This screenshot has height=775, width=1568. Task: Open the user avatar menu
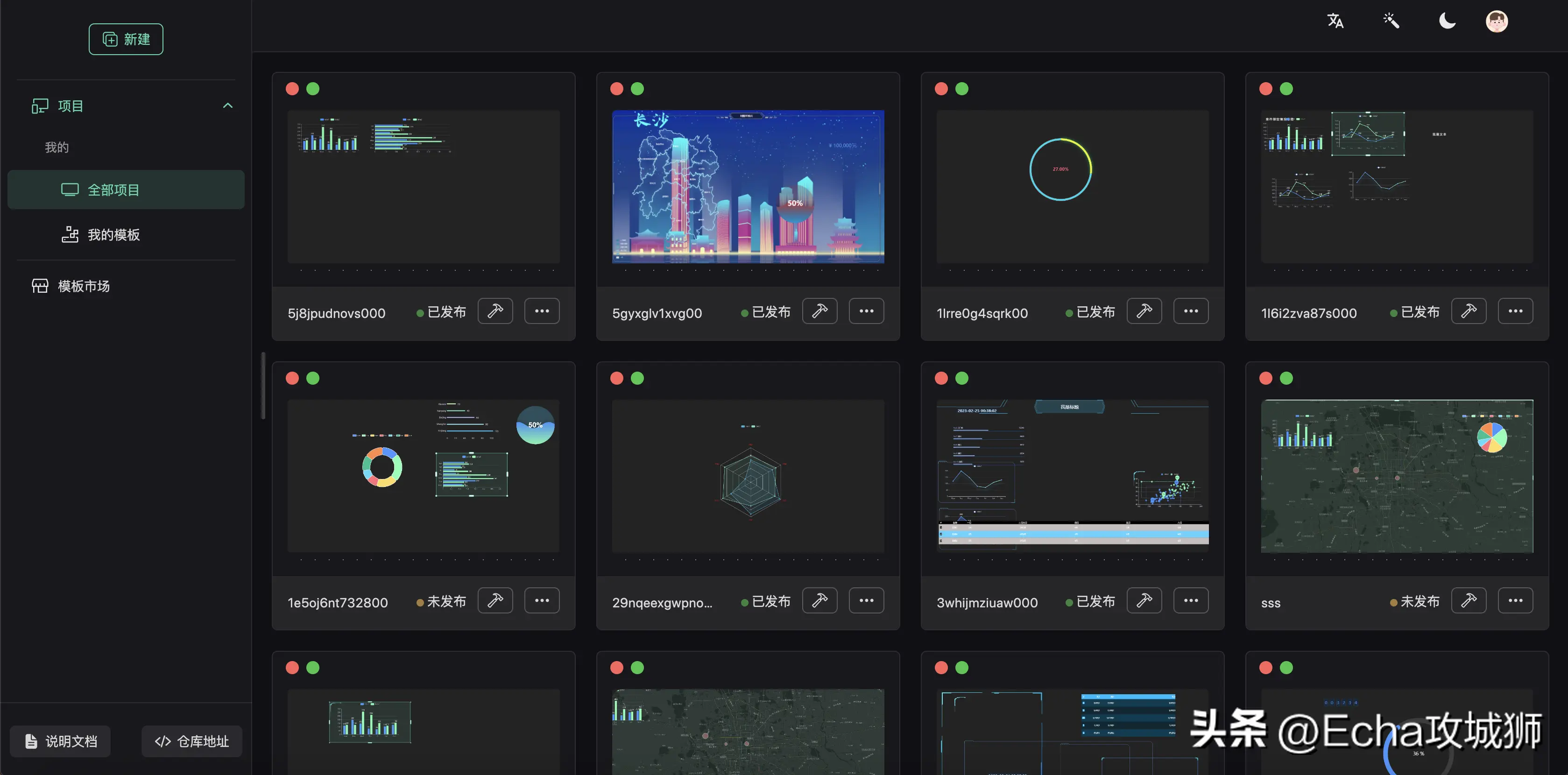pos(1497,21)
